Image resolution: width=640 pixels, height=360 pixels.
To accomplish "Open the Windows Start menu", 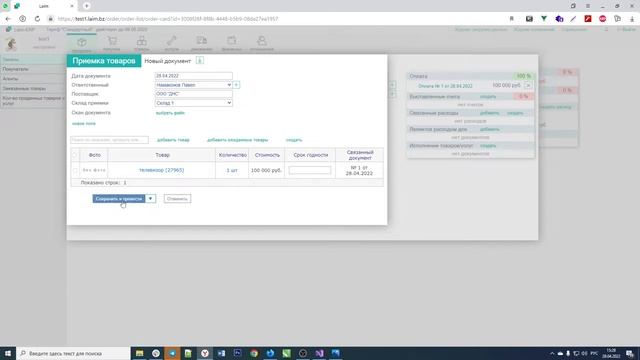I will point(8,353).
